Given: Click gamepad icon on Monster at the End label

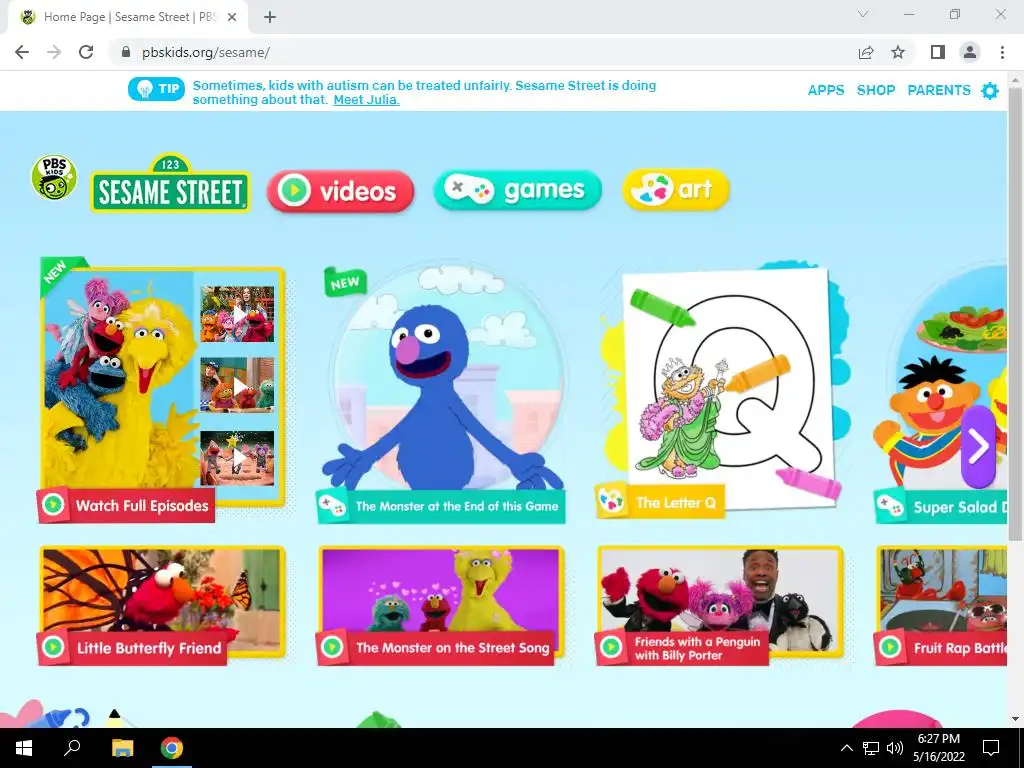Looking at the screenshot, I should pyautogui.click(x=332, y=505).
